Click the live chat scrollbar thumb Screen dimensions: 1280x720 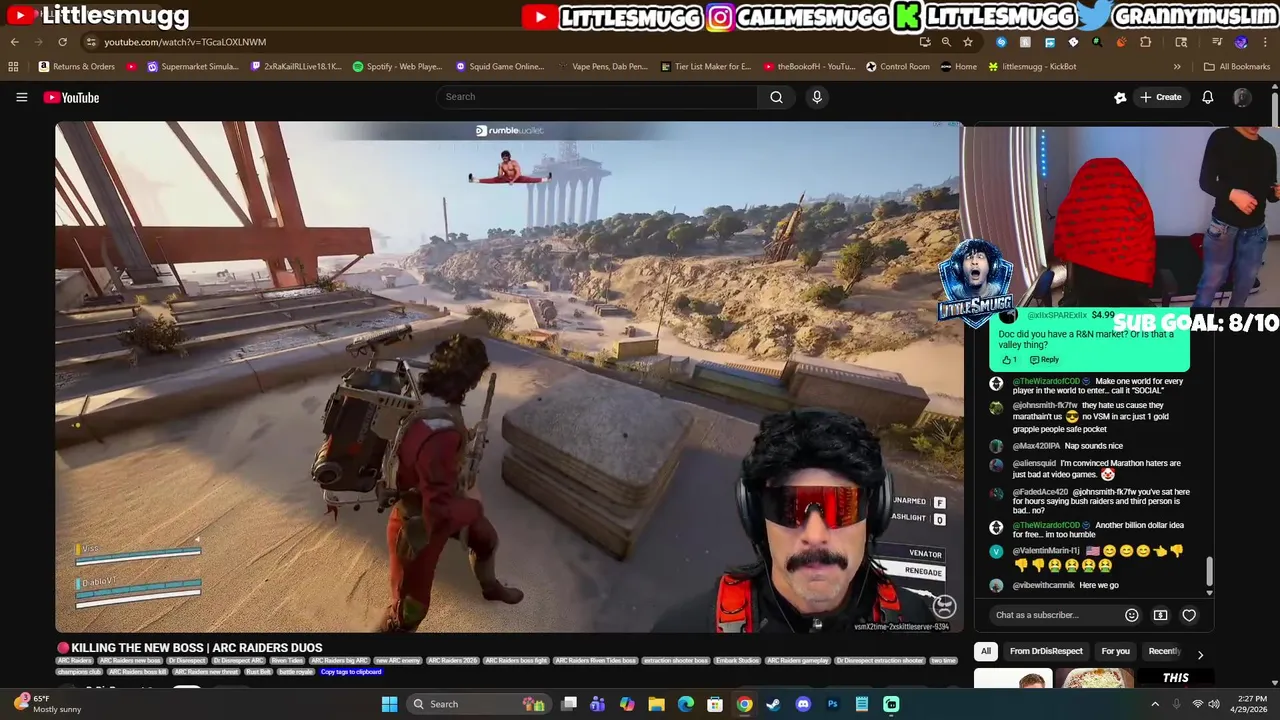coord(1210,572)
